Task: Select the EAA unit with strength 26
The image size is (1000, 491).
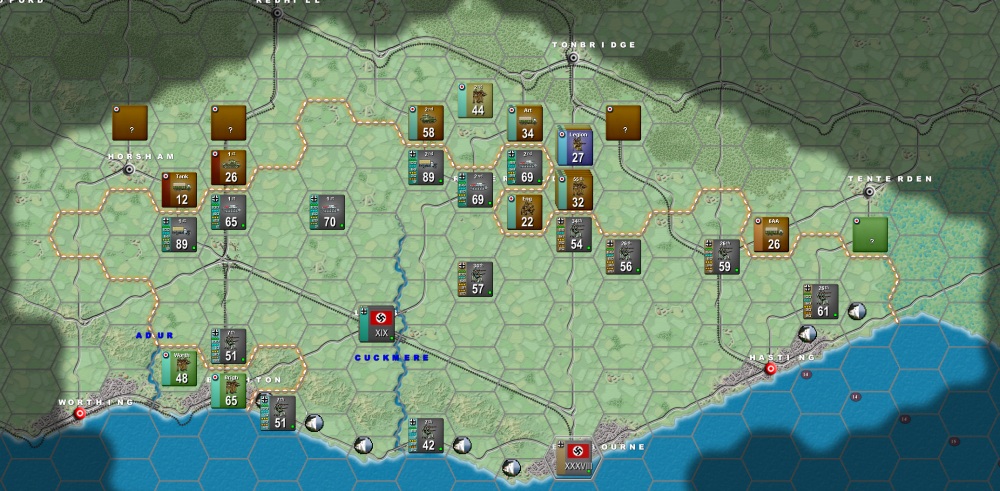Action: [772, 234]
